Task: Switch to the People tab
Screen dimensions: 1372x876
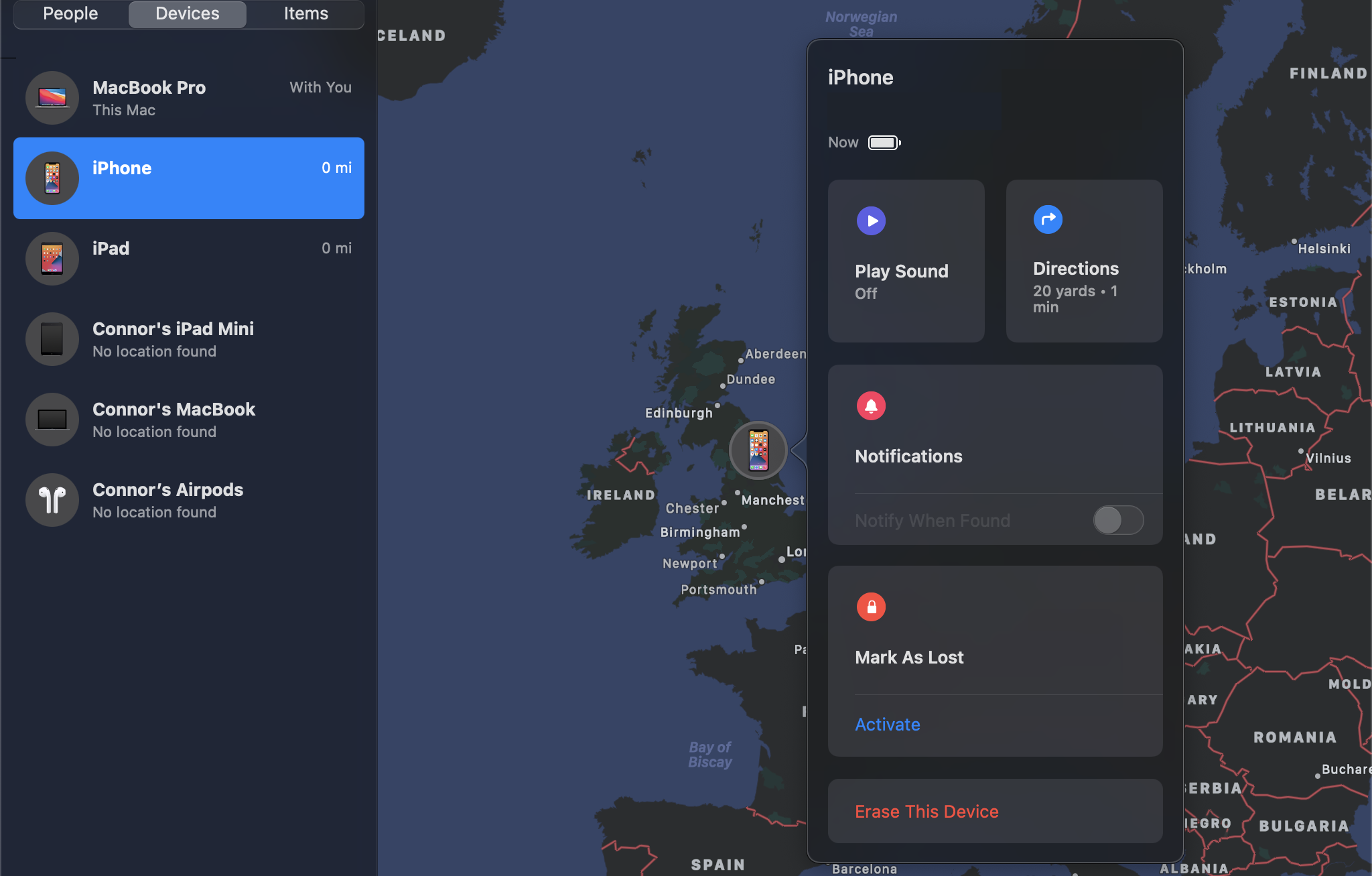Action: [69, 14]
